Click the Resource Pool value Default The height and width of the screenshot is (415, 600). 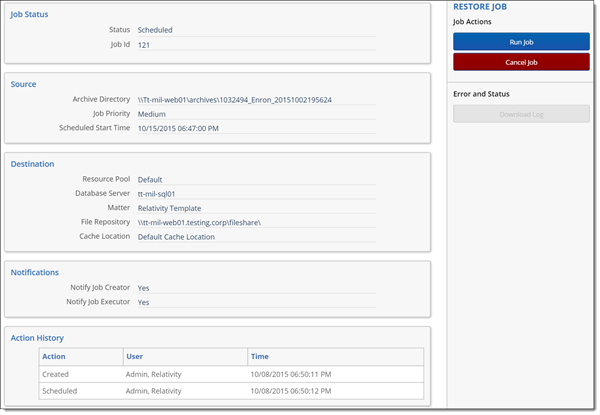point(151,180)
